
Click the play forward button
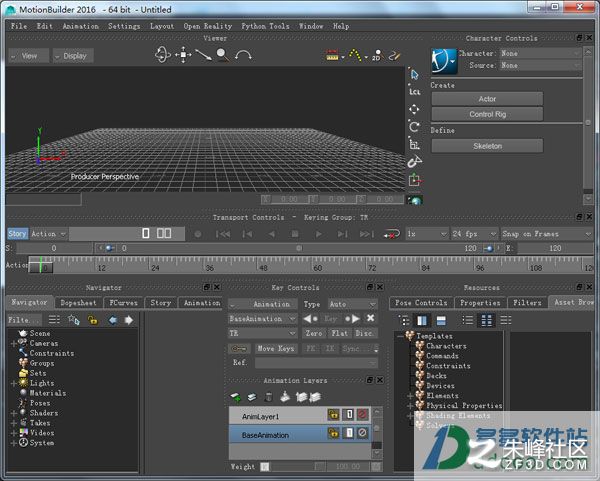[x=318, y=234]
